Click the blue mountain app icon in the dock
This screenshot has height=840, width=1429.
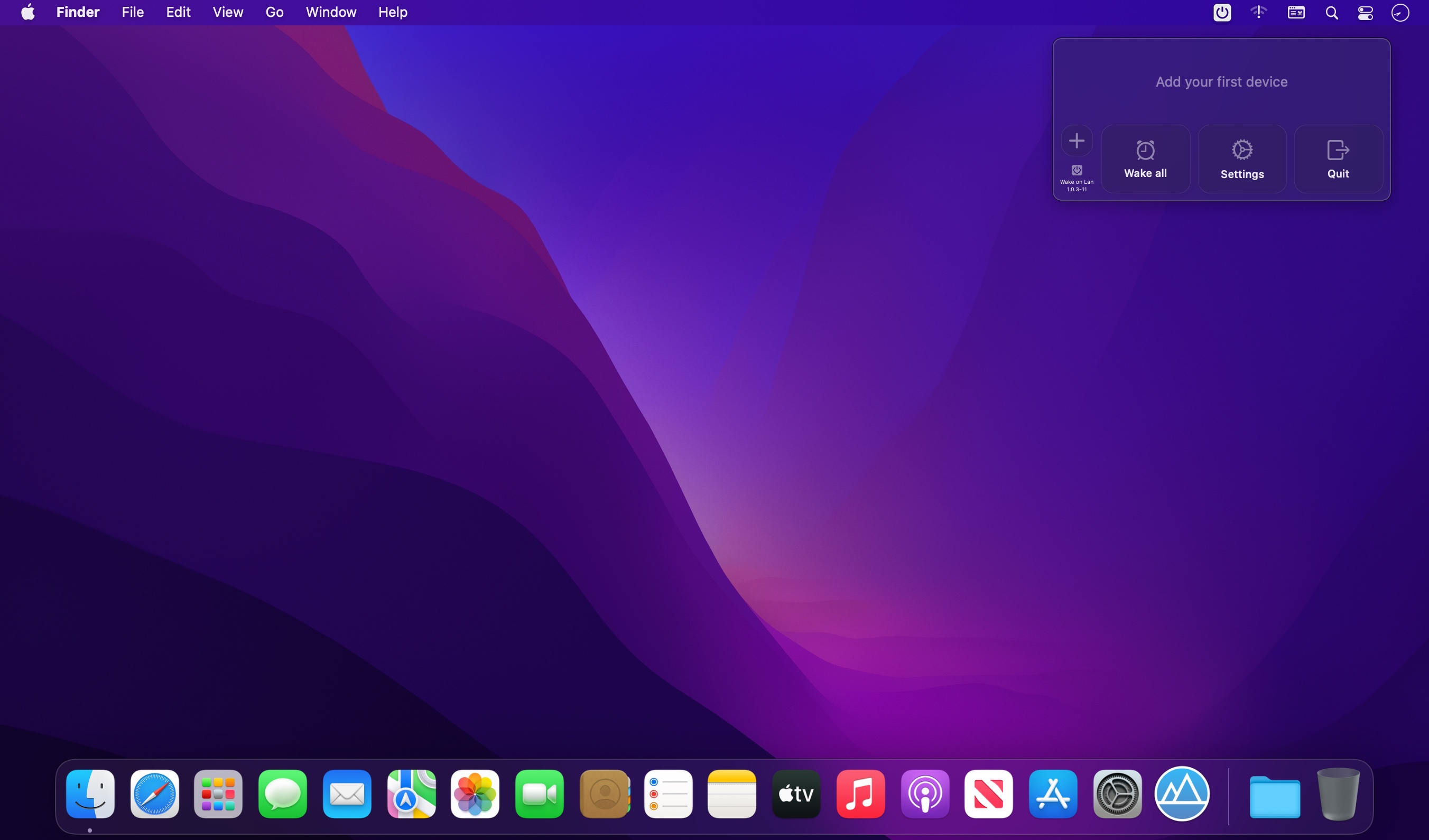tap(1182, 794)
